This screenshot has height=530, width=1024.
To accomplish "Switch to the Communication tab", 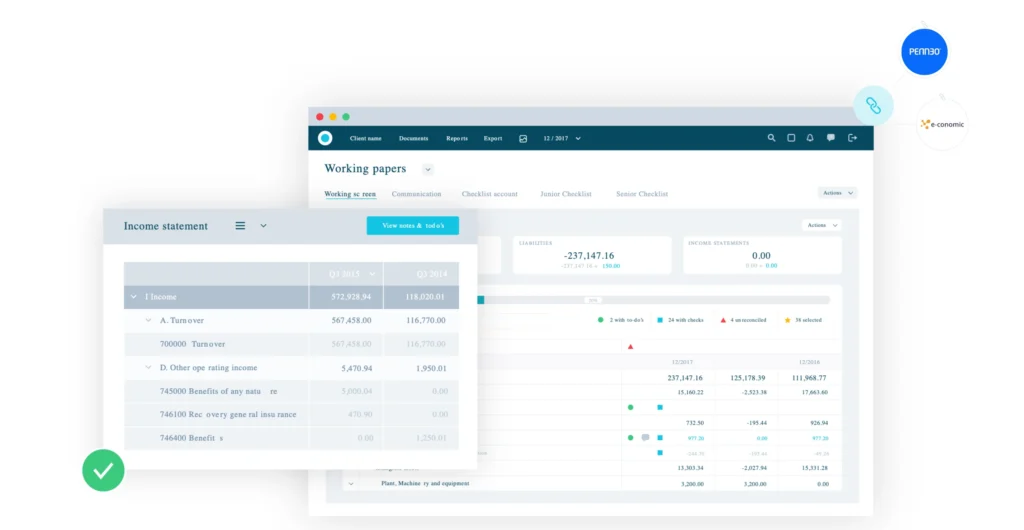I will click(416, 194).
